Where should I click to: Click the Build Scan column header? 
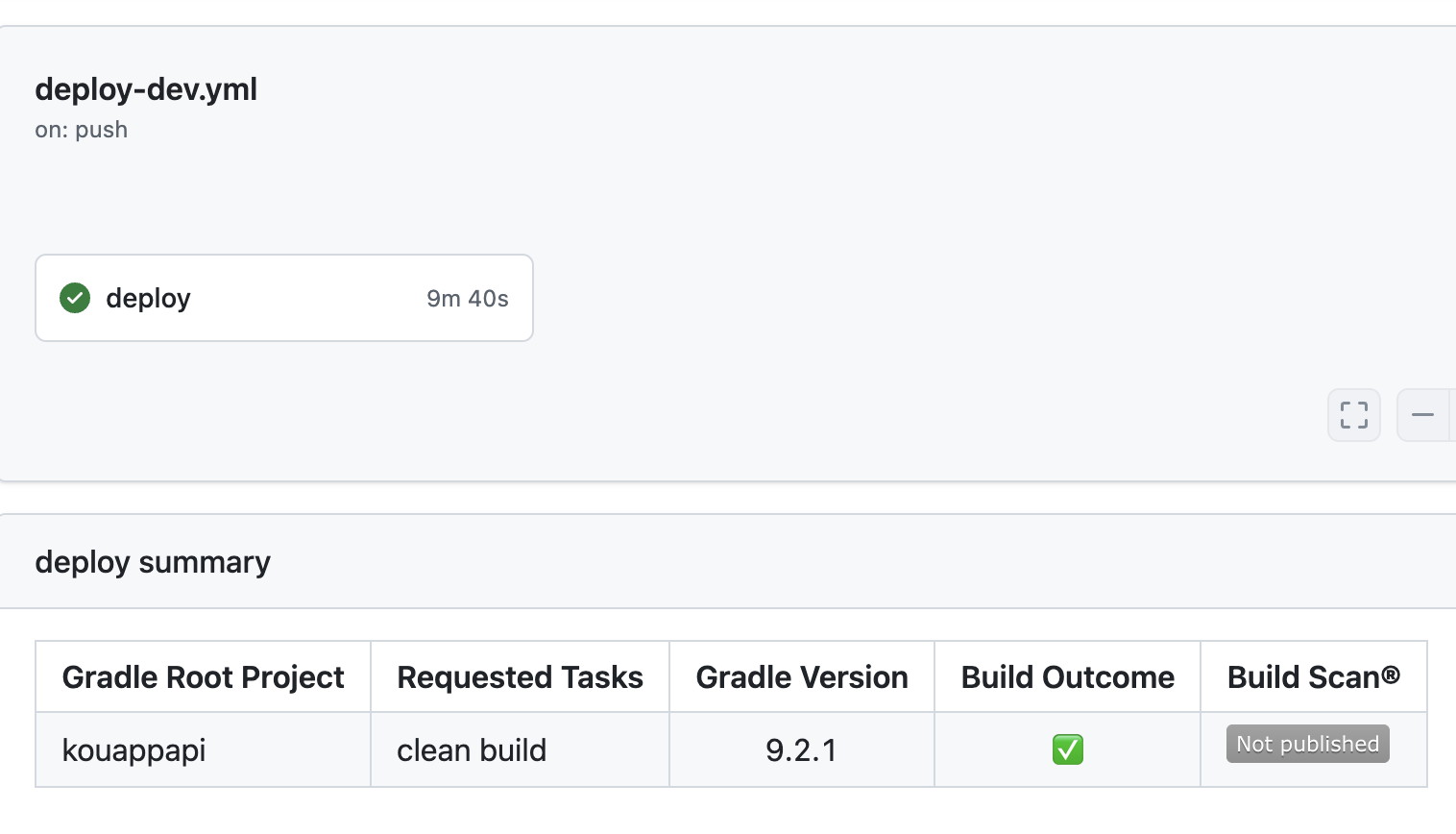coord(1313,677)
